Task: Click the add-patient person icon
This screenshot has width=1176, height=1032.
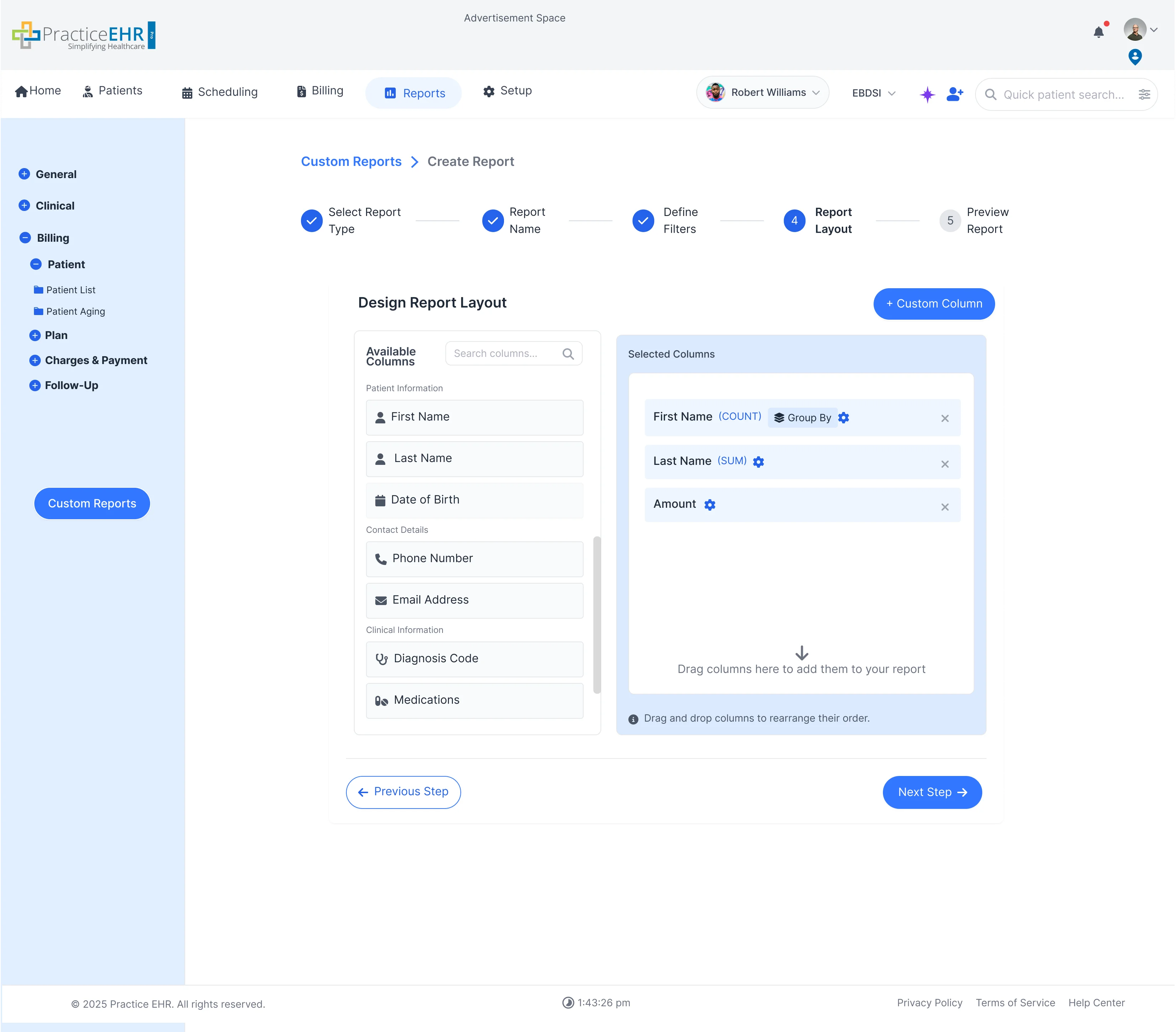Action: pyautogui.click(x=954, y=94)
